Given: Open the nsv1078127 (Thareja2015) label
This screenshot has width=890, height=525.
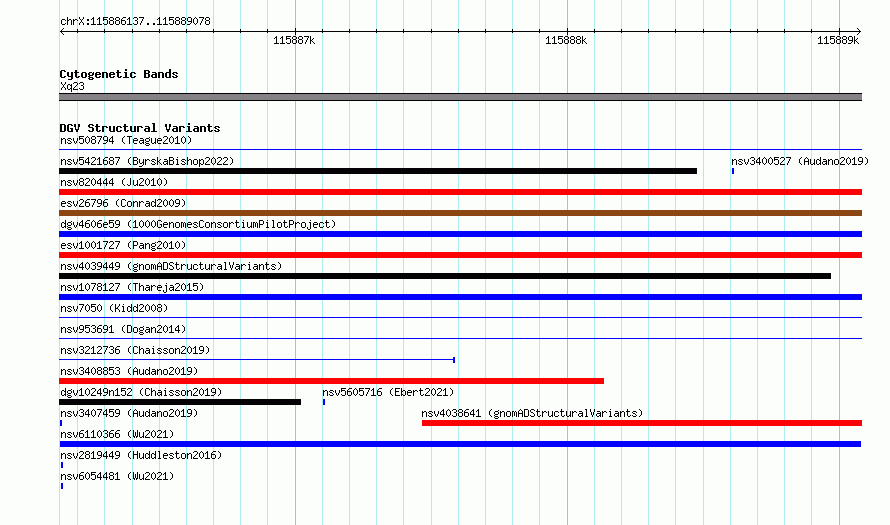Looking at the screenshot, I should click(x=132, y=287).
